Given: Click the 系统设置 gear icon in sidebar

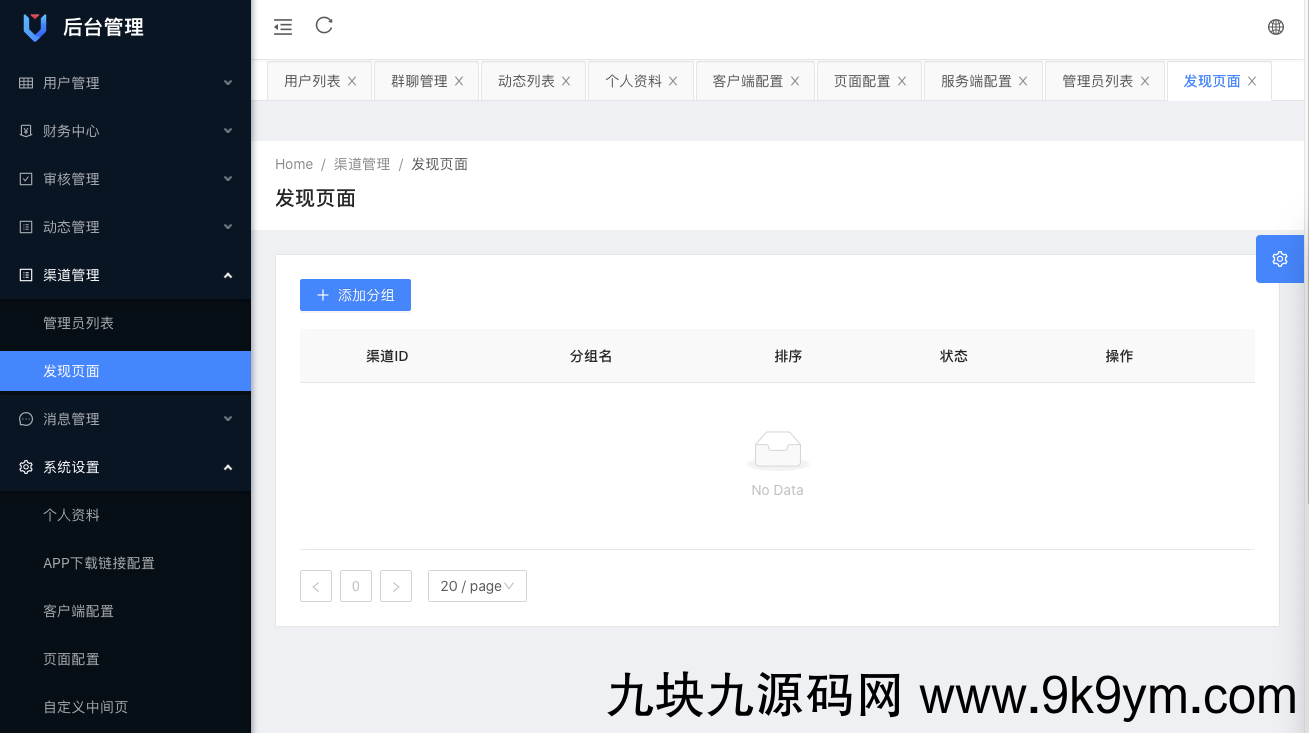Looking at the screenshot, I should coord(24,467).
